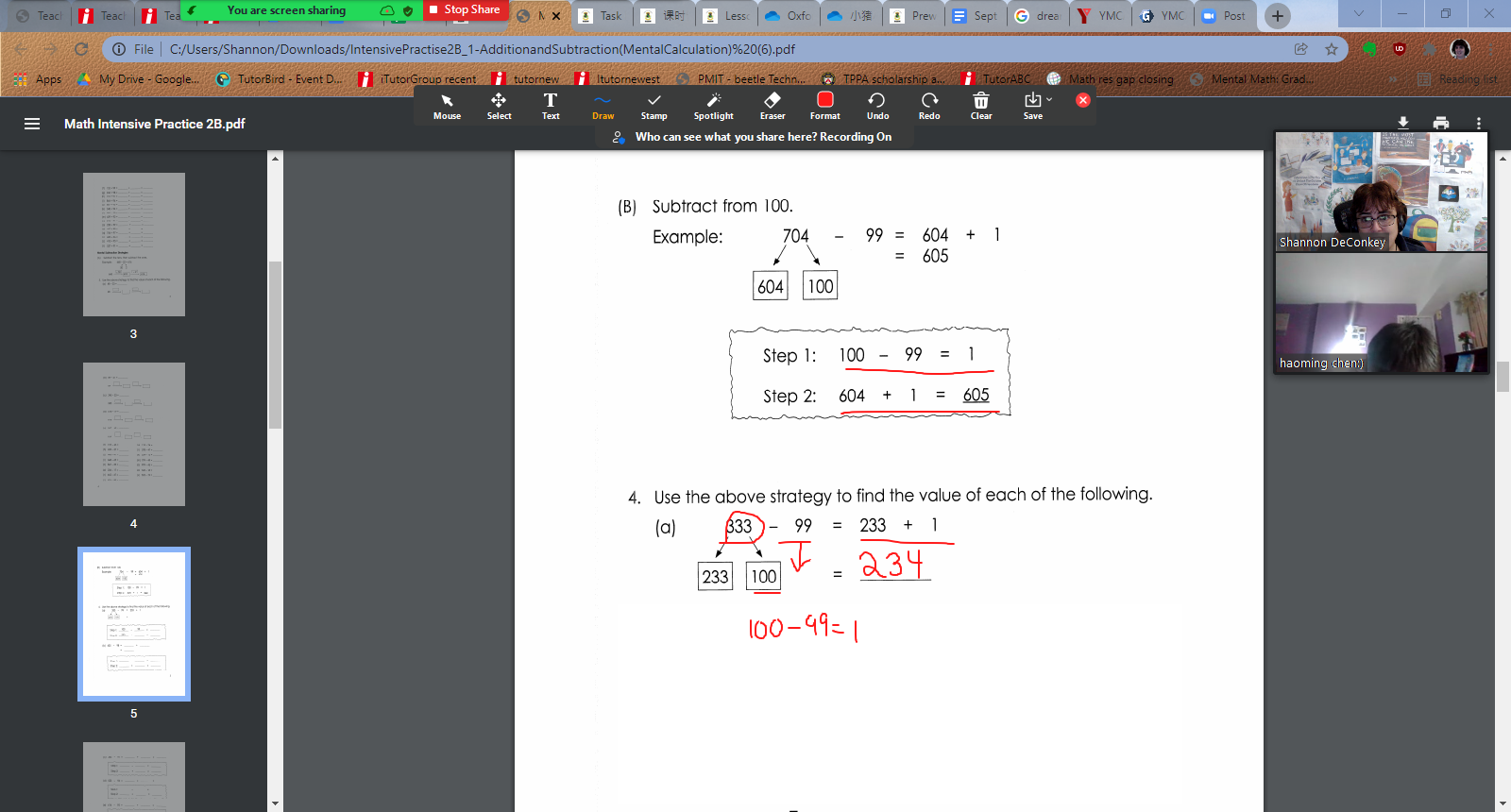Image resolution: width=1511 pixels, height=812 pixels.
Task: Enable the Spotlight tool
Action: (713, 106)
